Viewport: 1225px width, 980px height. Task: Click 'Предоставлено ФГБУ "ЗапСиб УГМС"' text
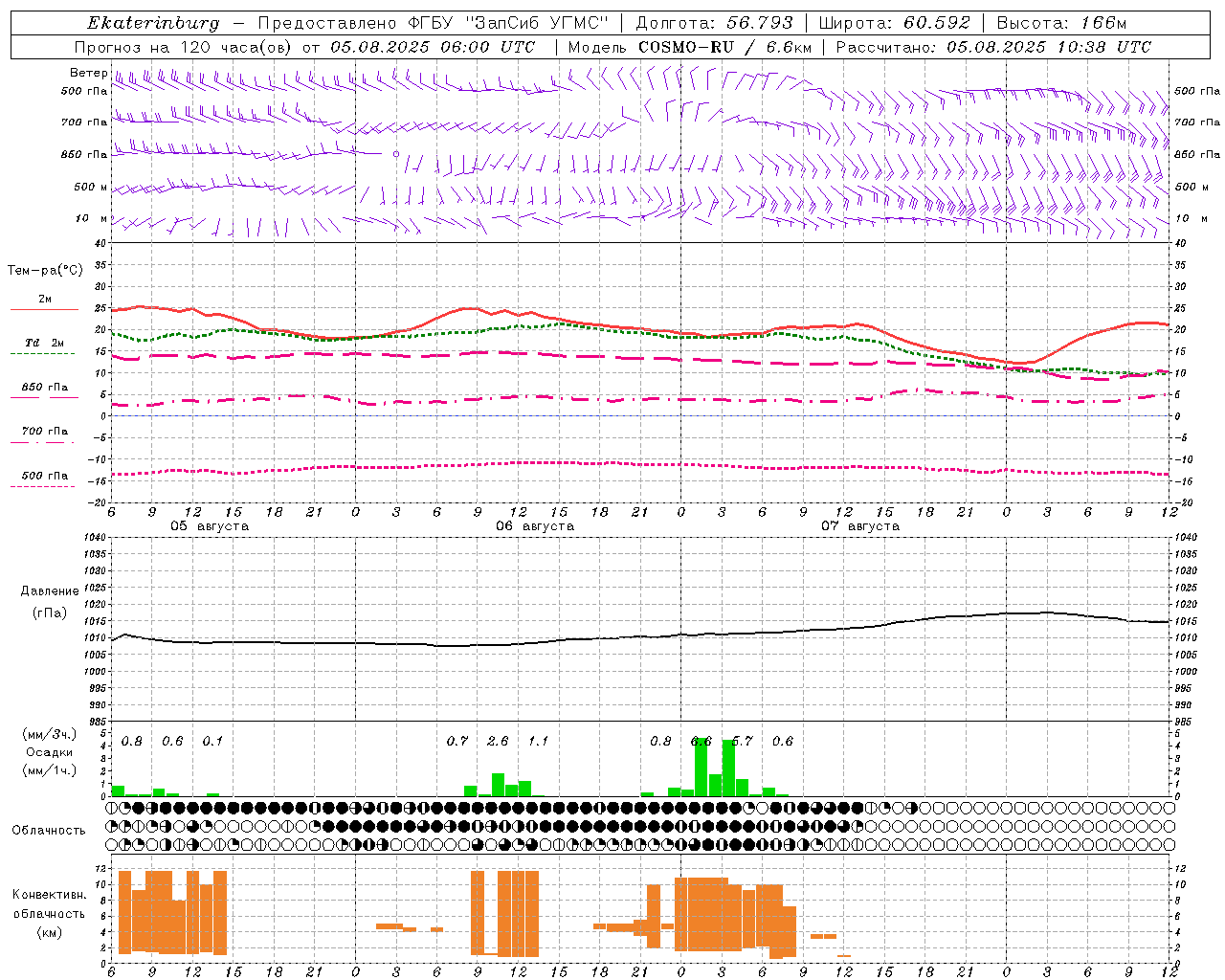(434, 23)
